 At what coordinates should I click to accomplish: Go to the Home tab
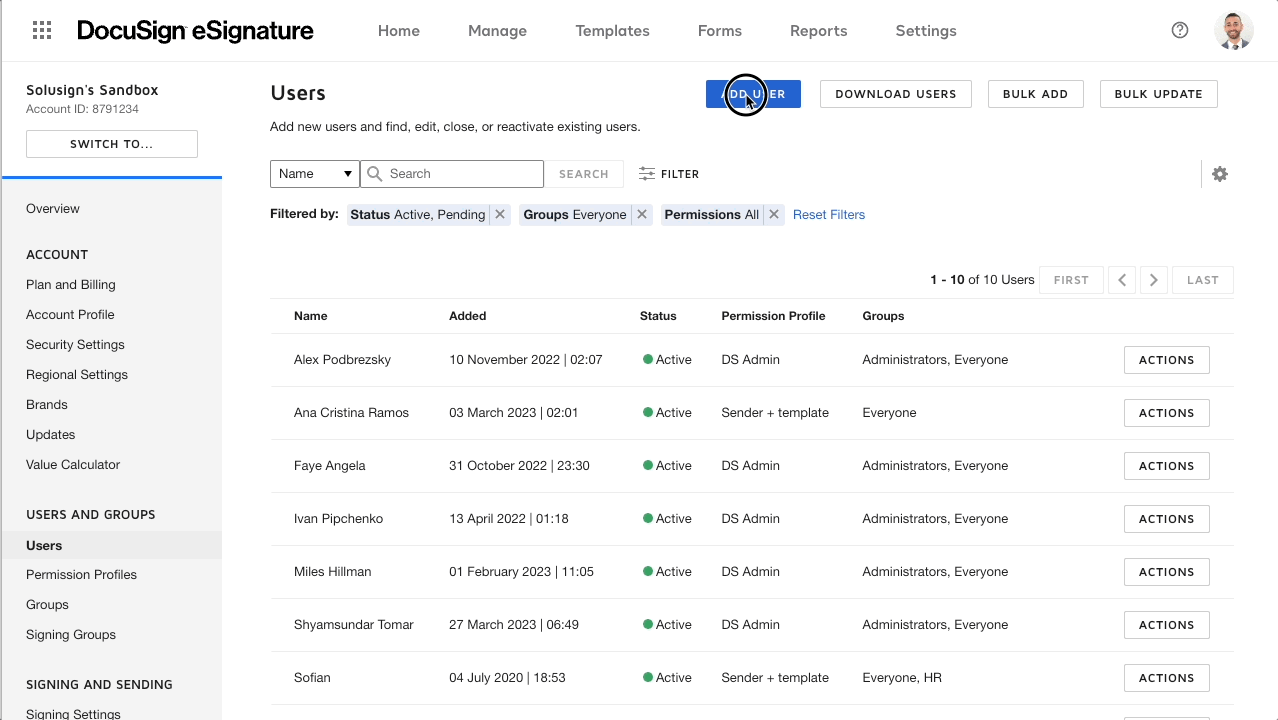tap(399, 31)
